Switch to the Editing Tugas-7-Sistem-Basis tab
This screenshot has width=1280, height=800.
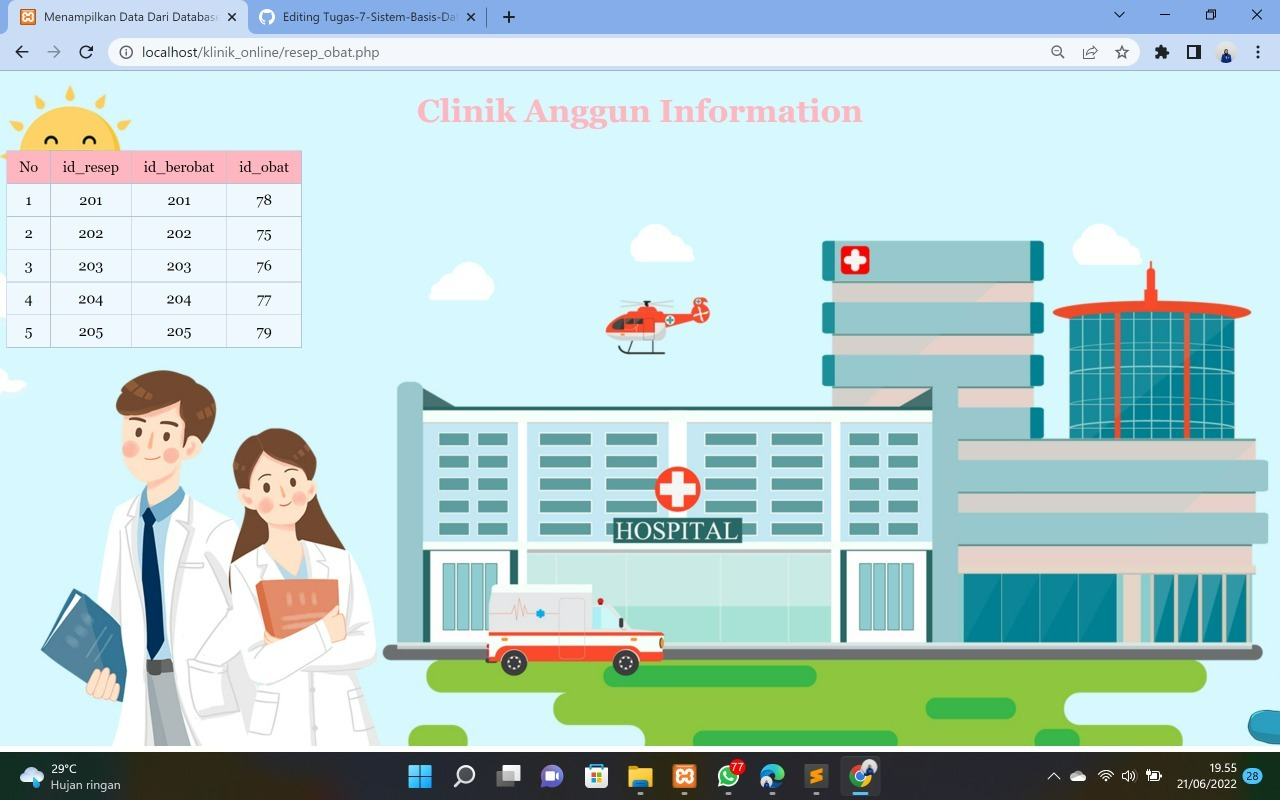click(x=360, y=16)
